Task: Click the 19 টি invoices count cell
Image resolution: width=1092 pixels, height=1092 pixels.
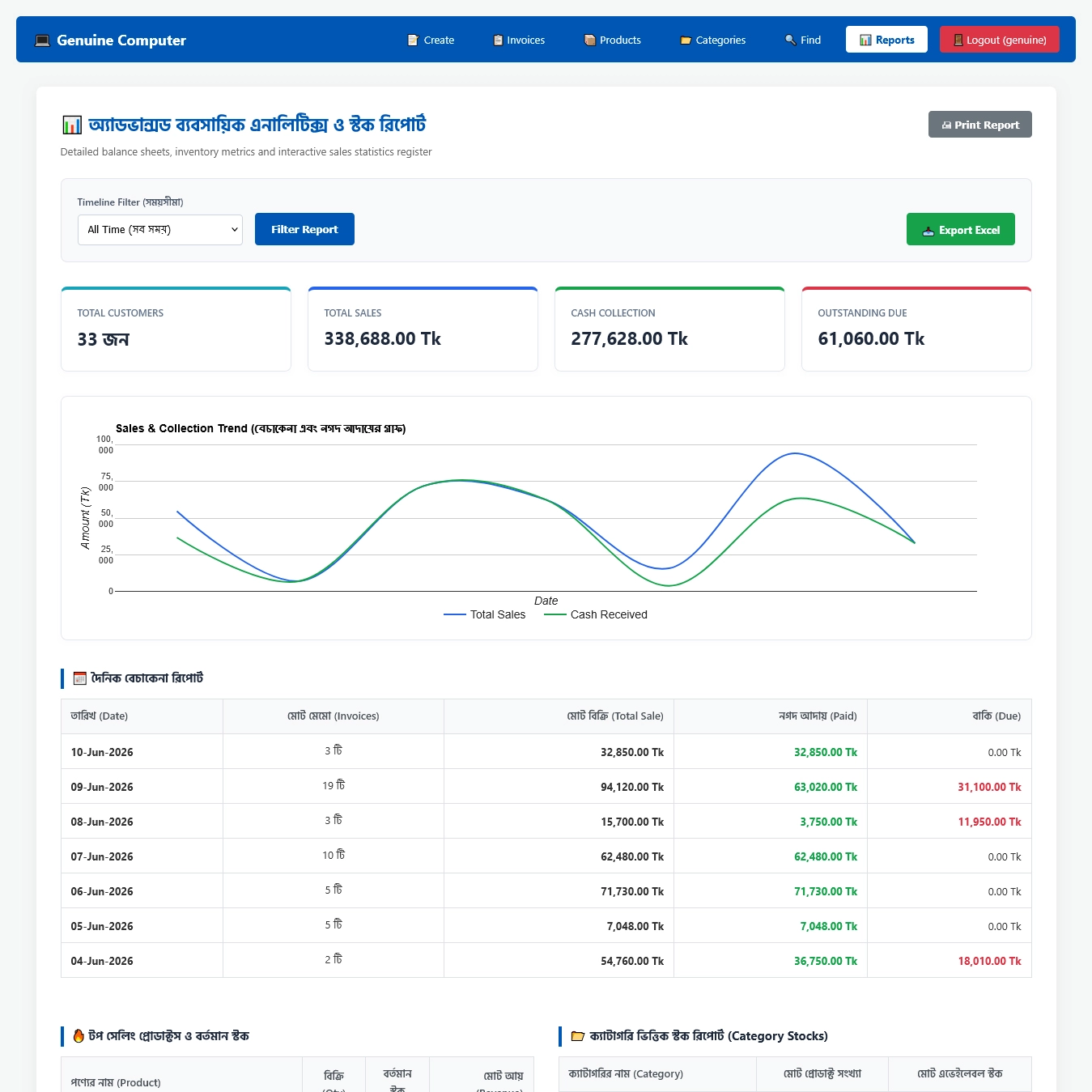Action: pyautogui.click(x=334, y=786)
